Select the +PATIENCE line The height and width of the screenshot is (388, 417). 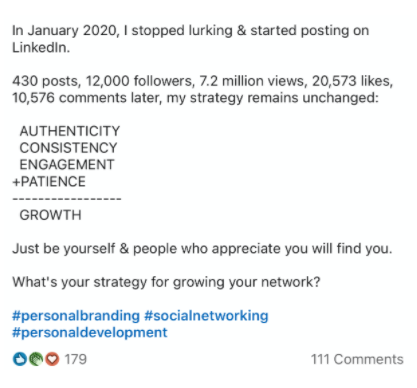(x=49, y=182)
